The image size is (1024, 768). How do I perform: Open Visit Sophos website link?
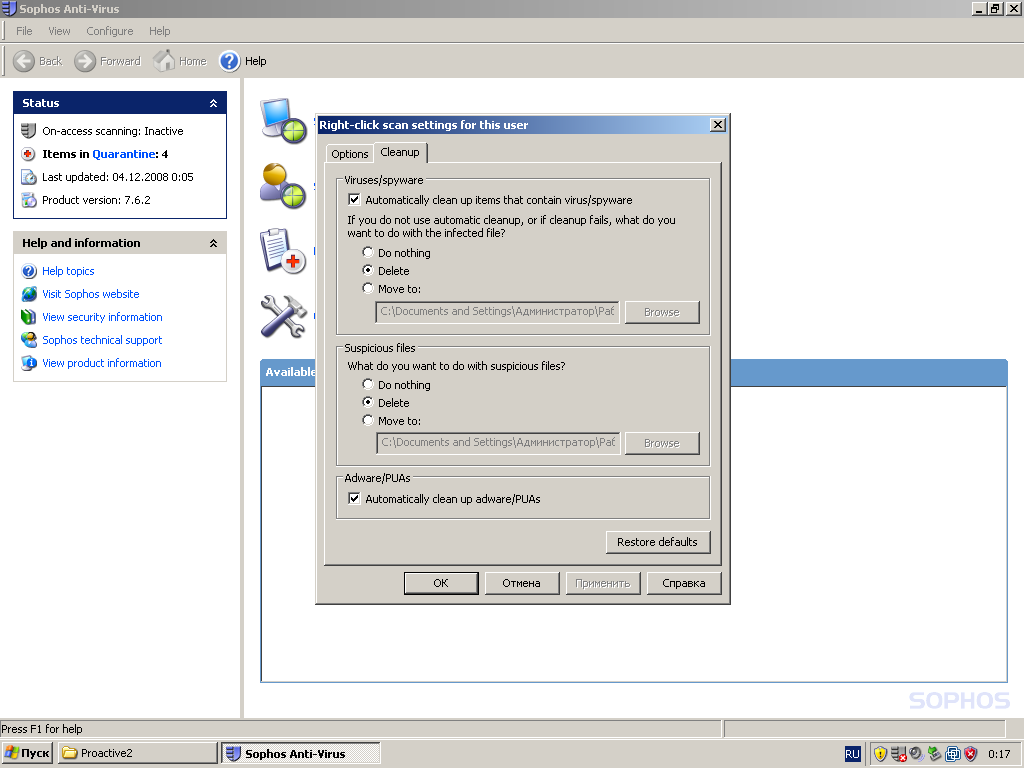point(91,294)
